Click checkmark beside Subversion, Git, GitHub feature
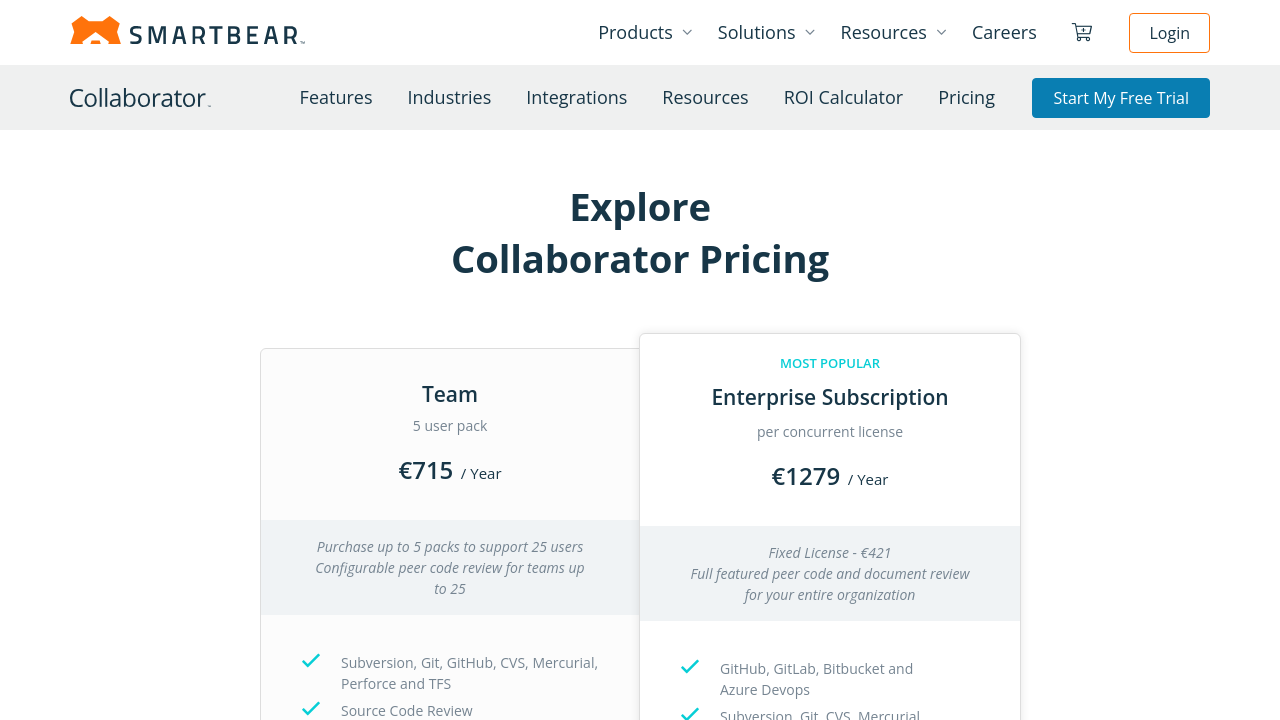The image size is (1280, 720). click(311, 661)
